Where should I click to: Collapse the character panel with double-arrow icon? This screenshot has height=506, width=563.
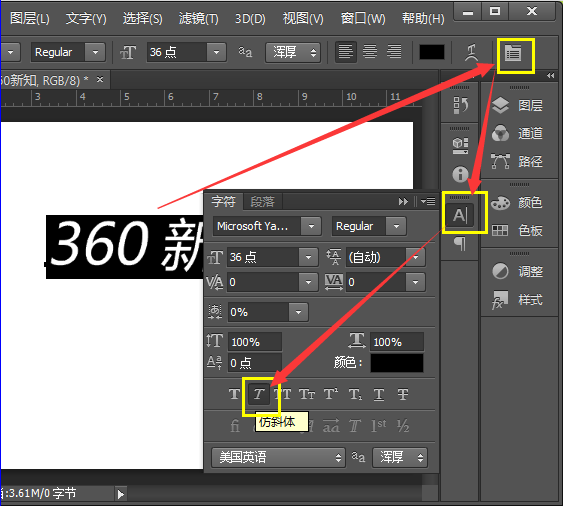click(x=403, y=201)
